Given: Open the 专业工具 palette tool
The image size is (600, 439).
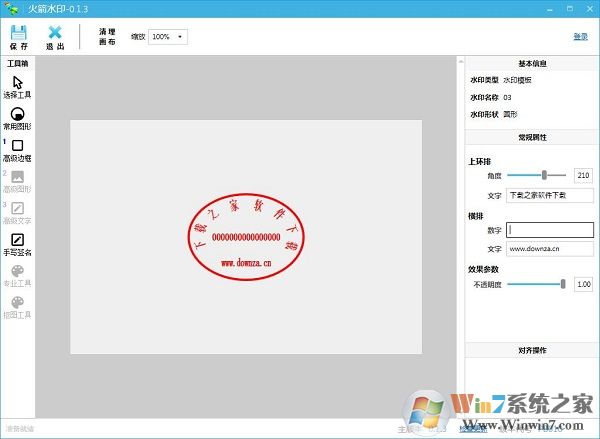Looking at the screenshot, I should coord(17,276).
